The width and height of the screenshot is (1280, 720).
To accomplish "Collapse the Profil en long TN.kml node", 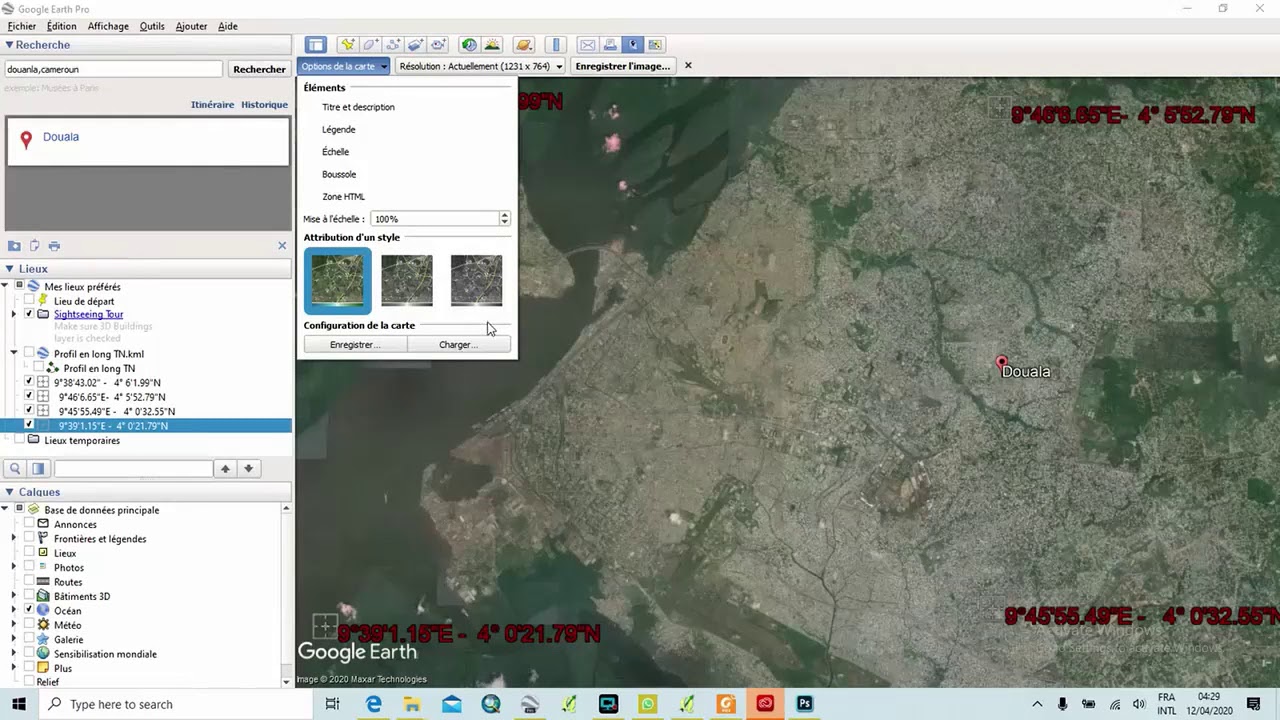I will click(14, 353).
